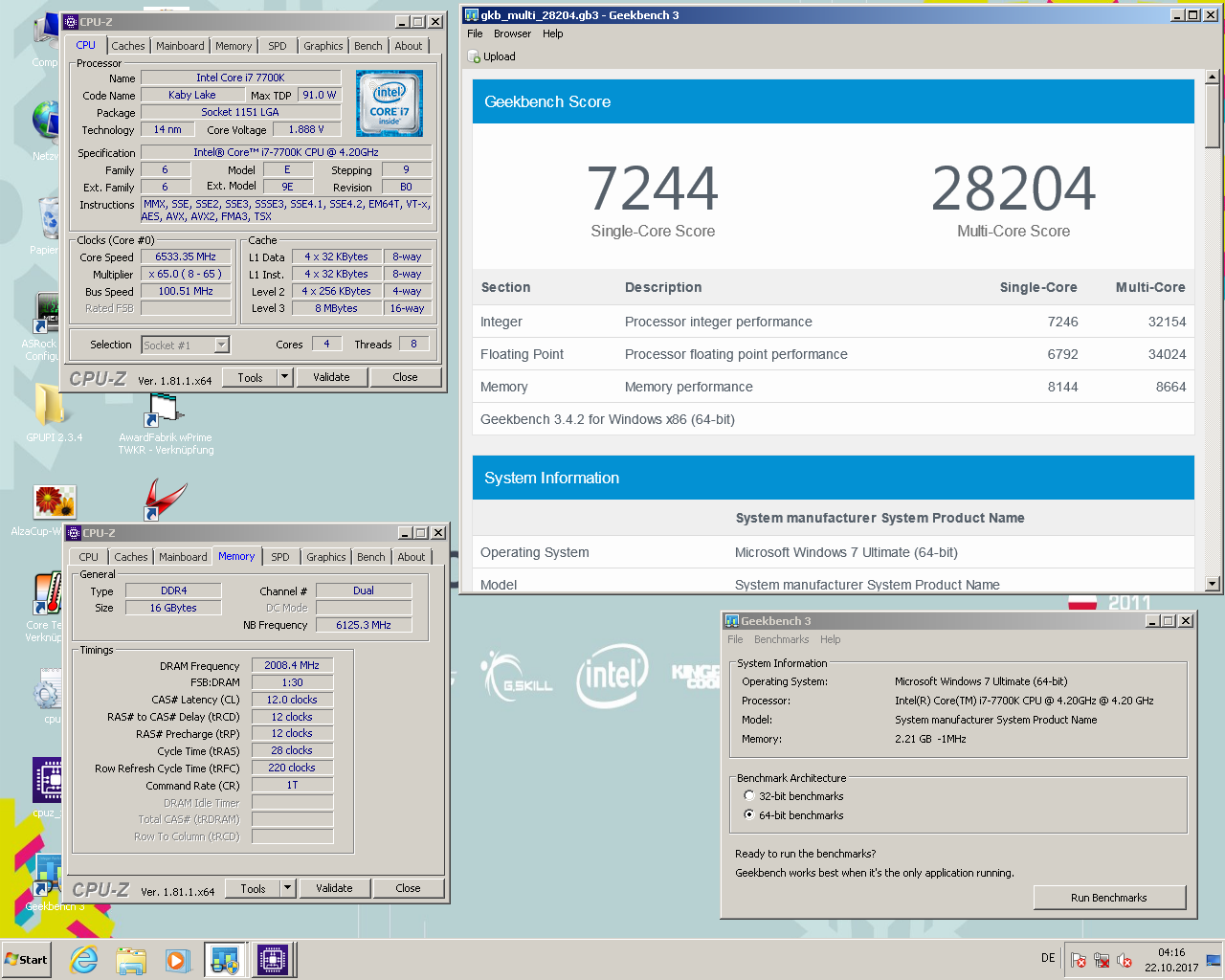Select the purple cpuz chip desktop icon
The image size is (1225, 980).
pyautogui.click(x=48, y=780)
